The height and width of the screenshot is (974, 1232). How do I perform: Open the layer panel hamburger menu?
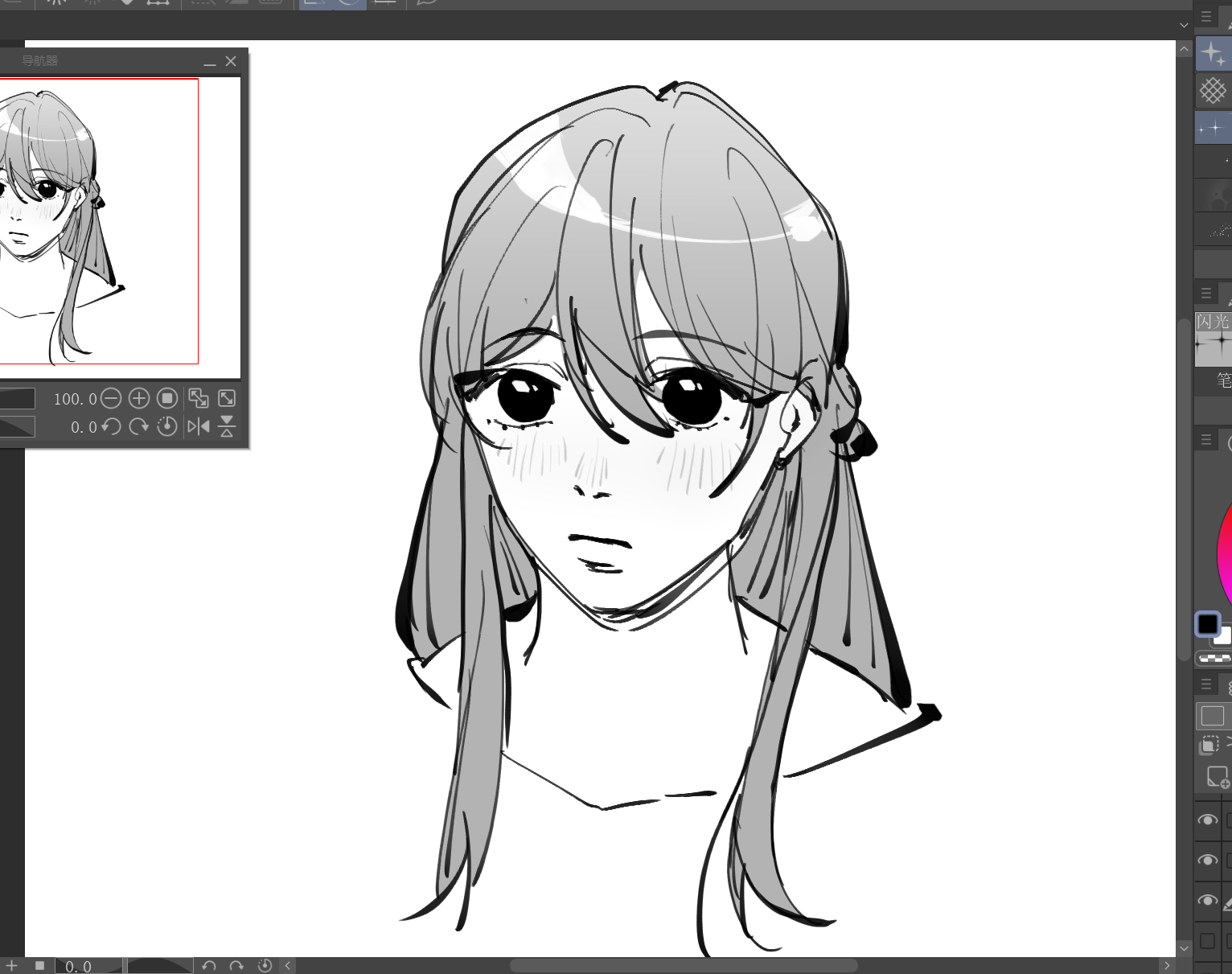[1206, 684]
